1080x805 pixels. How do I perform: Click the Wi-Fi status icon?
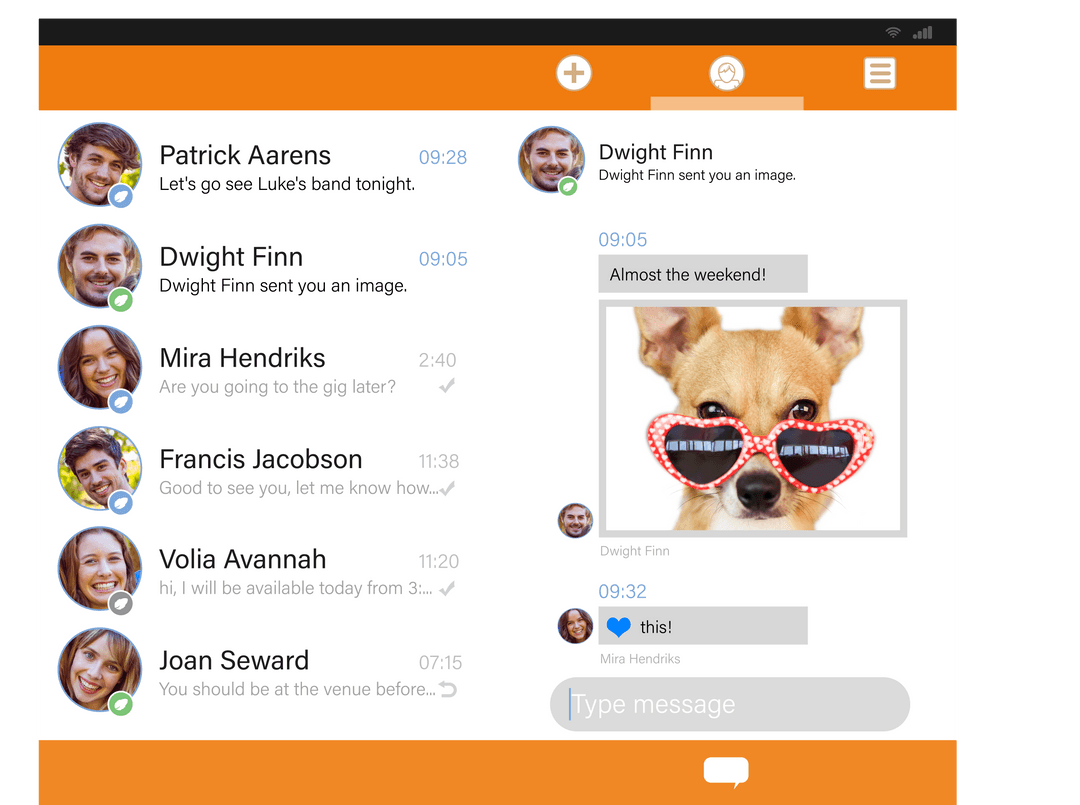[893, 32]
